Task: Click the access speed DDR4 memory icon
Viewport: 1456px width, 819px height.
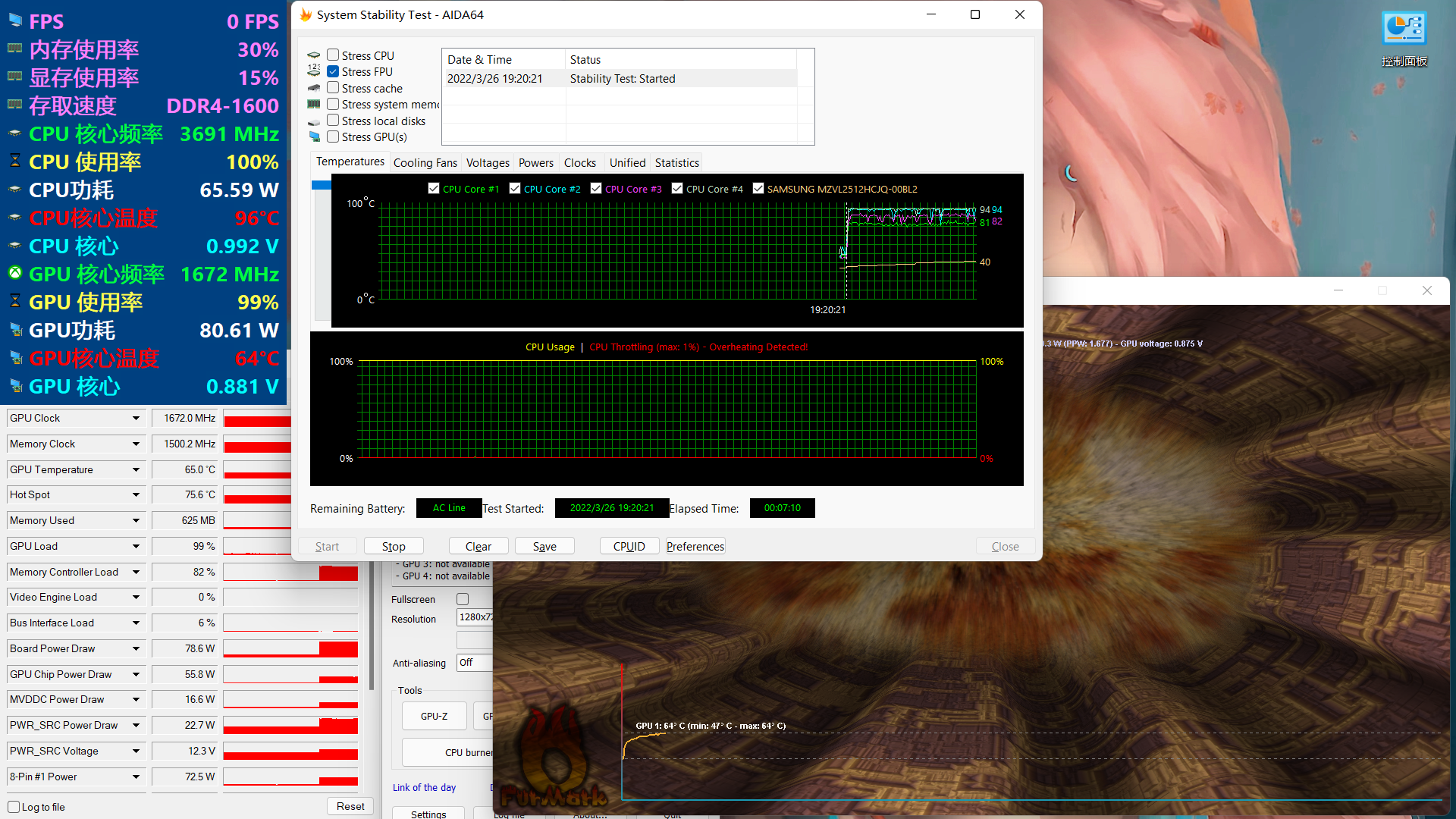Action: 14,105
